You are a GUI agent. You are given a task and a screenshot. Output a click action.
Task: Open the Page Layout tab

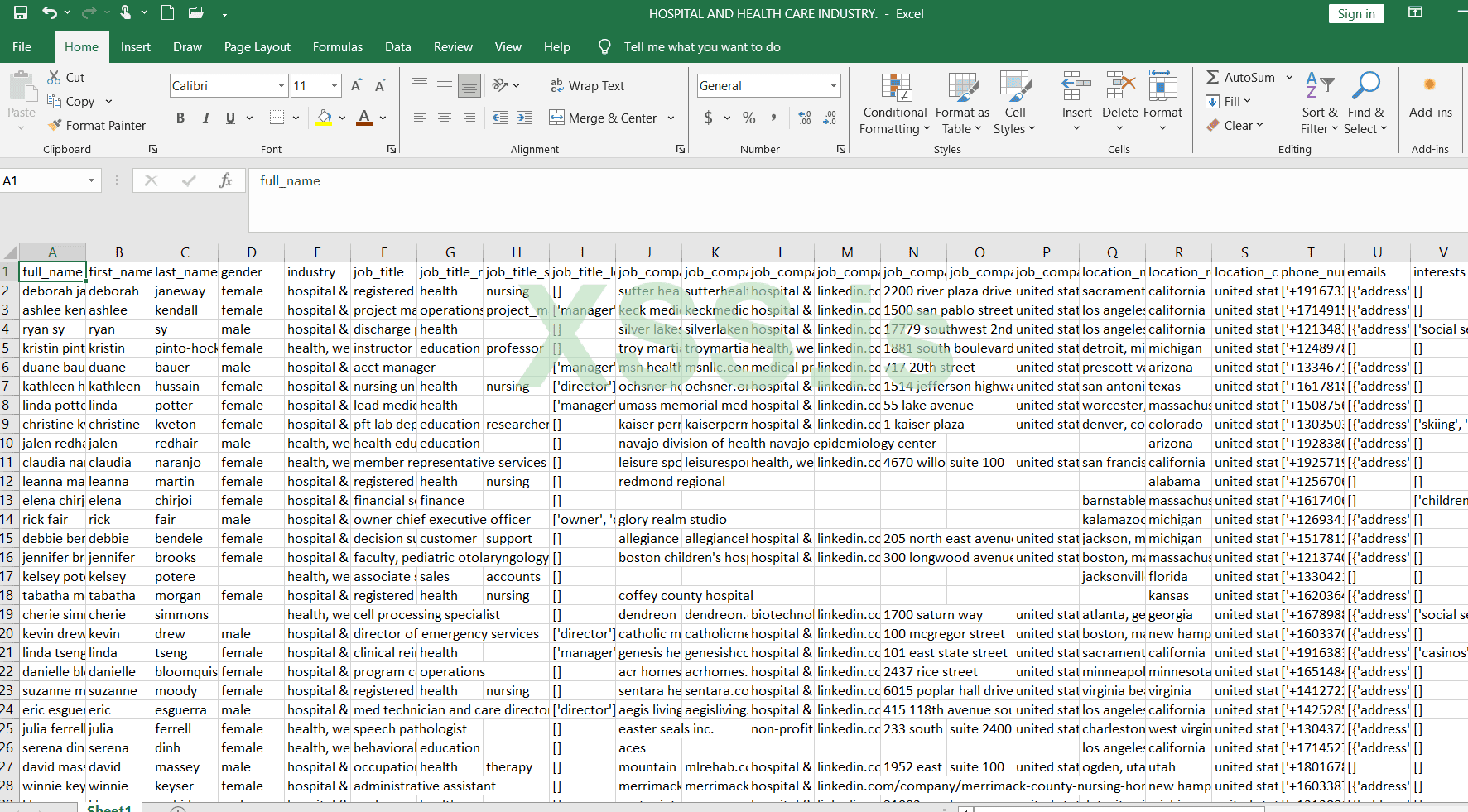tap(257, 47)
